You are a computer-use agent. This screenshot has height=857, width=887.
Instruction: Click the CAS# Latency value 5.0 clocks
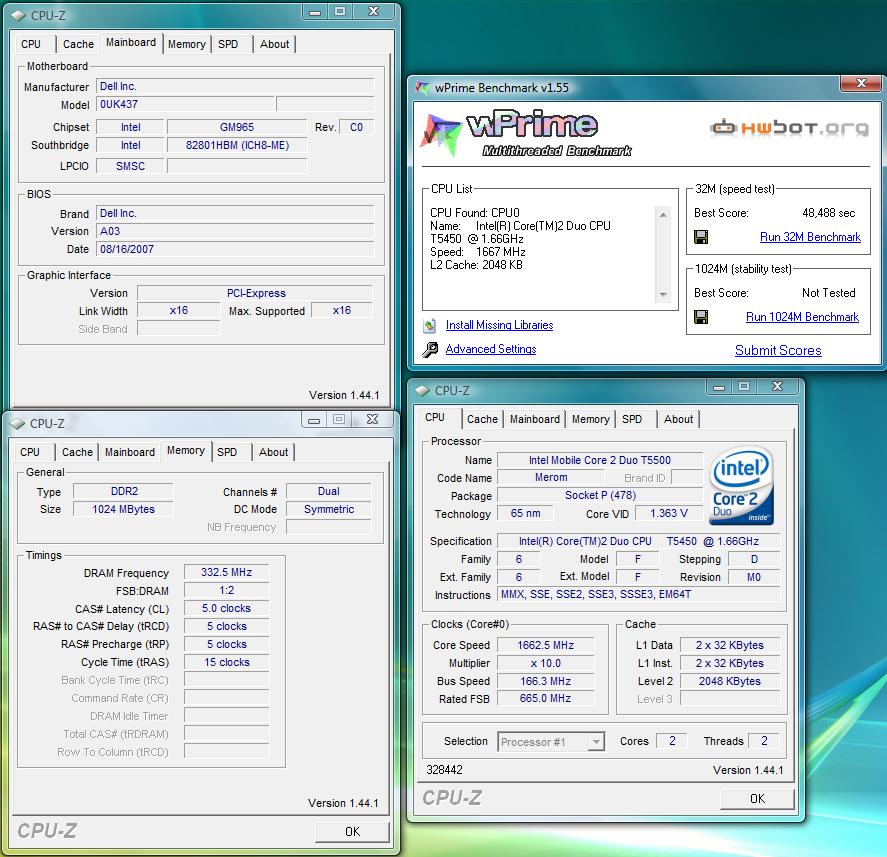pyautogui.click(x=226, y=609)
